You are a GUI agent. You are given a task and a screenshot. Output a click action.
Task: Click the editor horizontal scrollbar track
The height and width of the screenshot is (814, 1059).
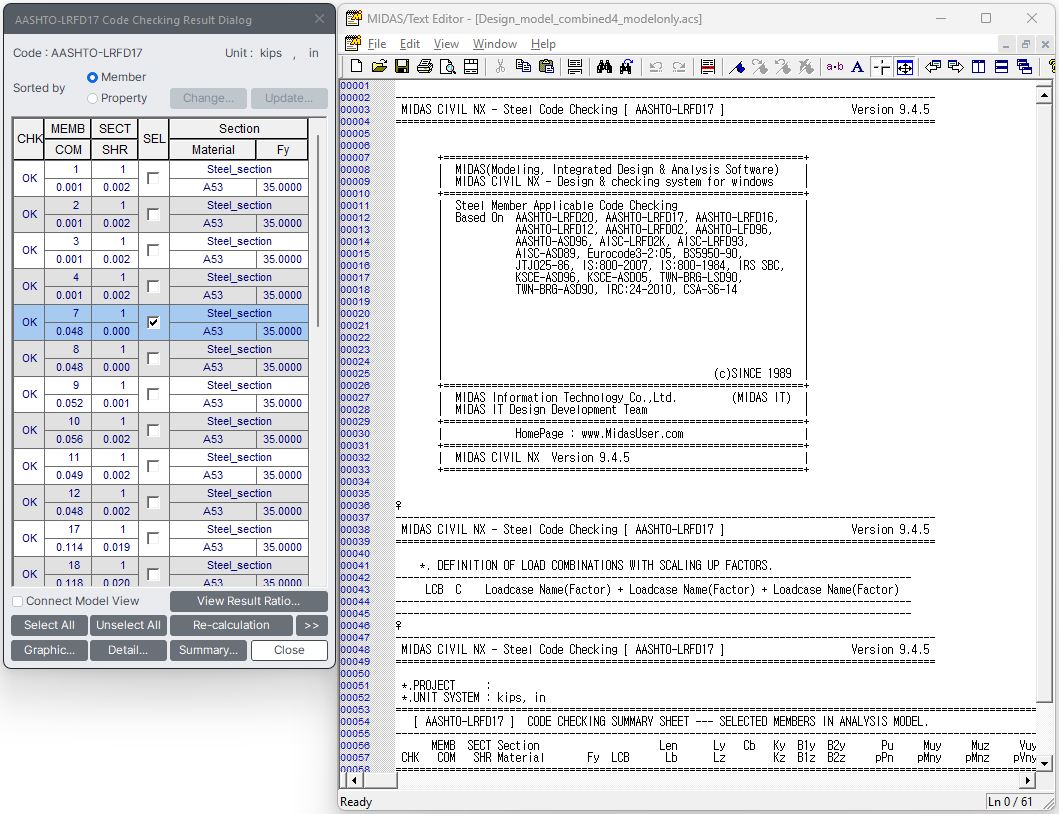coord(709,780)
